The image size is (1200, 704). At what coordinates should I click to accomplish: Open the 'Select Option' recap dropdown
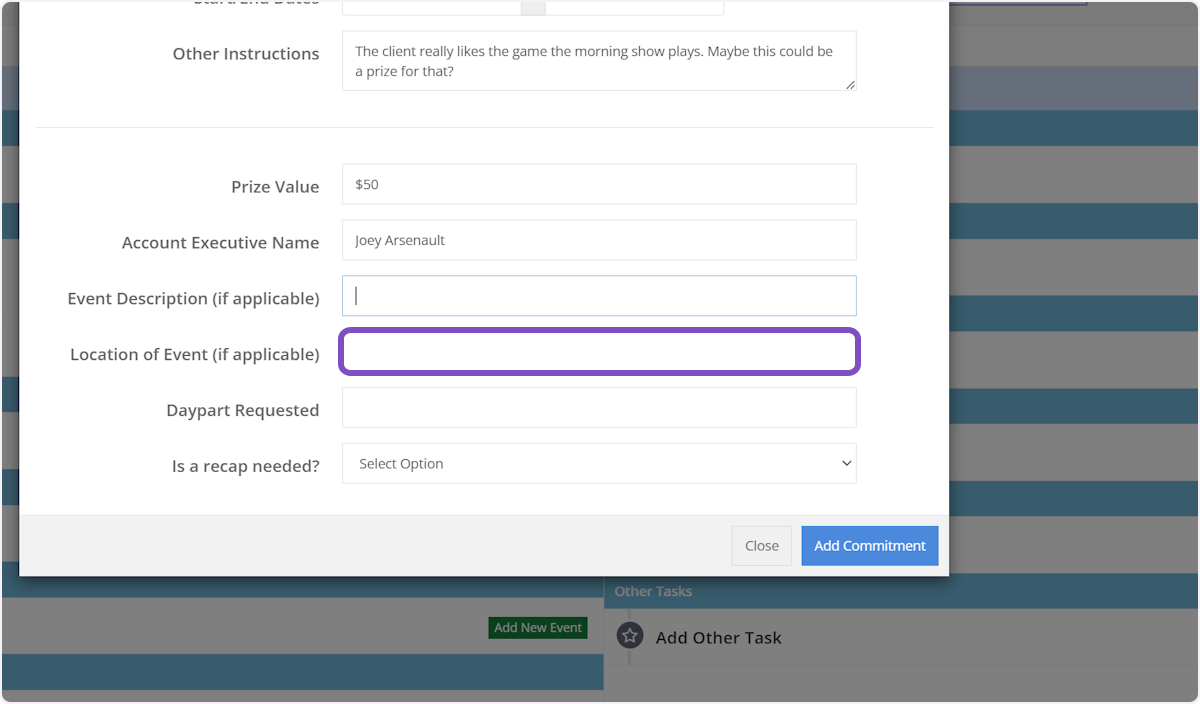tap(598, 464)
